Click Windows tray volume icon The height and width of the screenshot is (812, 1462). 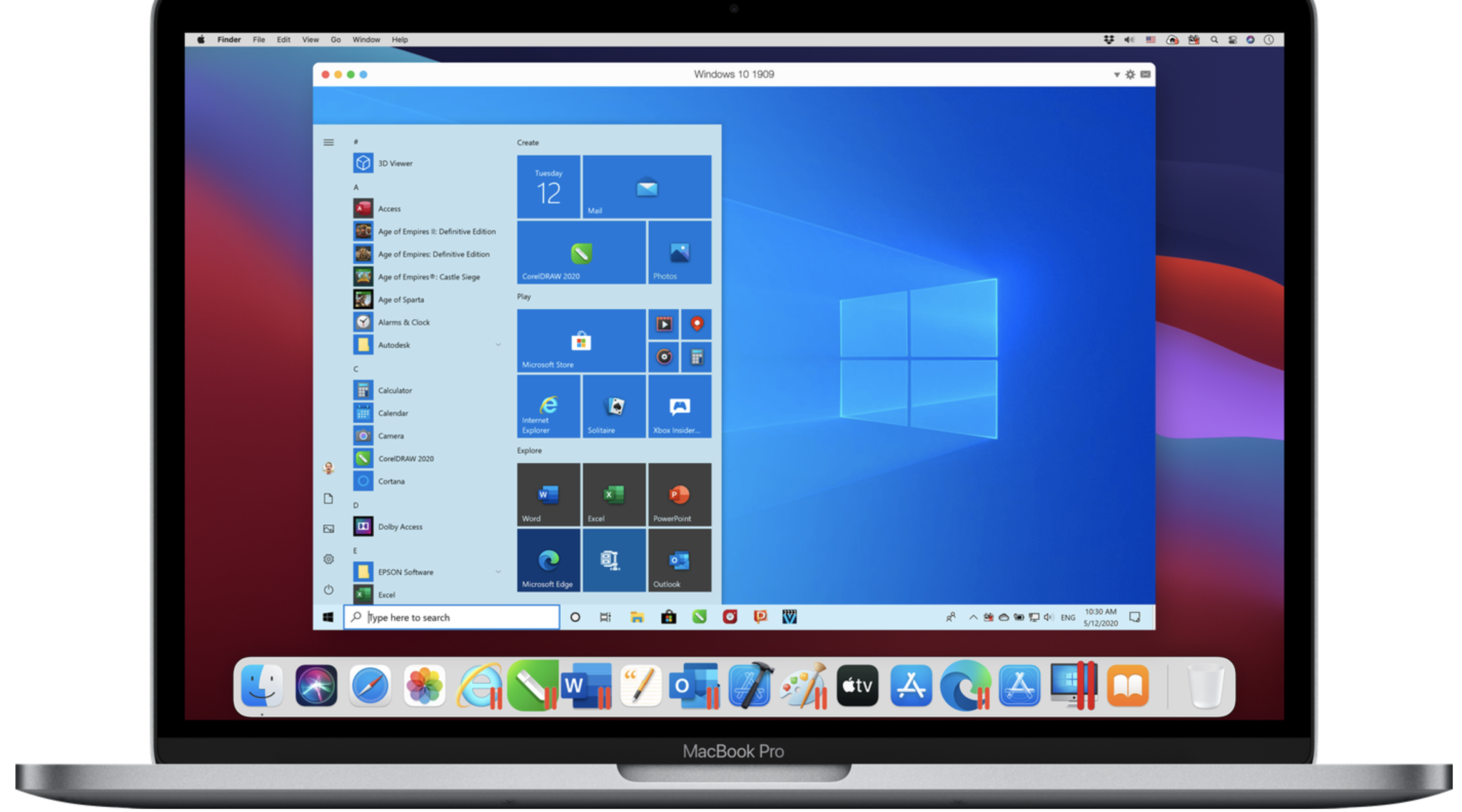1048,617
